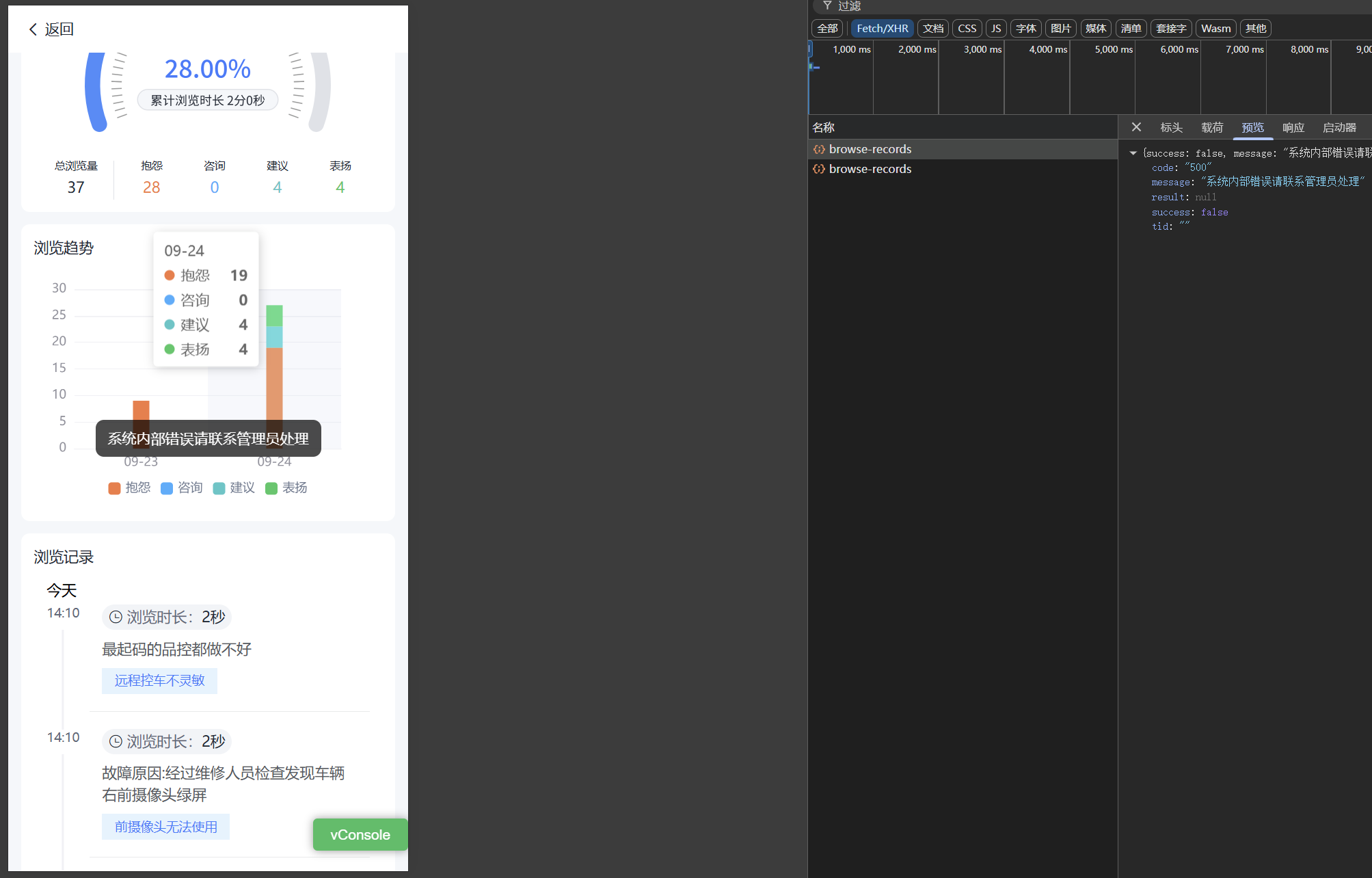Click second browse-records JSON file icon

click(818, 169)
